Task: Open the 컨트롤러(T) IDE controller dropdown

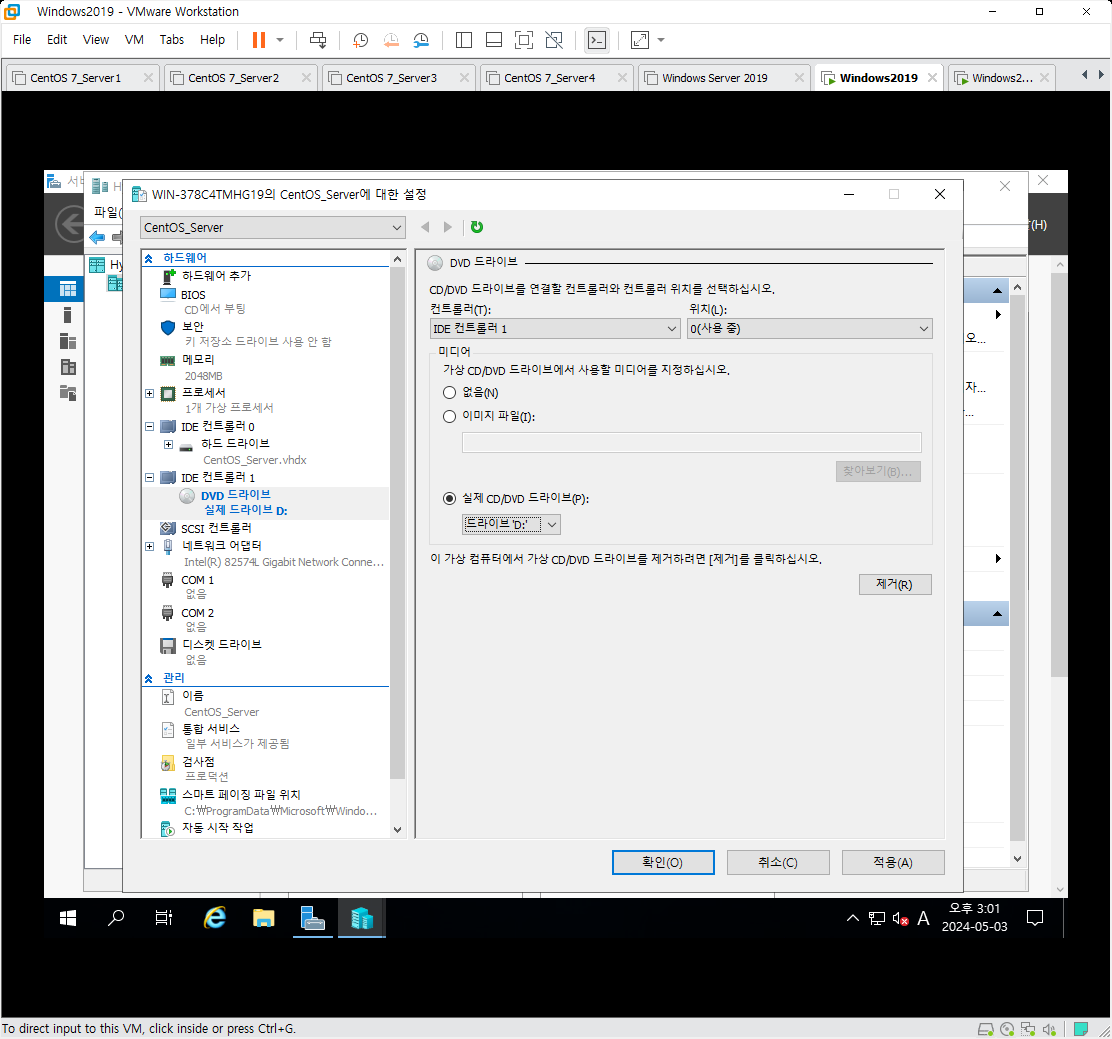Action: point(555,328)
